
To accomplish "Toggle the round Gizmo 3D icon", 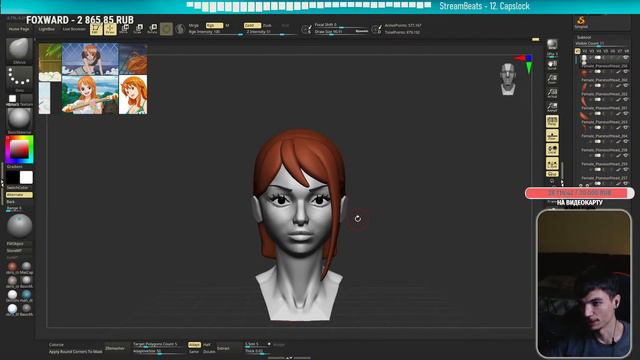I will click(166, 29).
